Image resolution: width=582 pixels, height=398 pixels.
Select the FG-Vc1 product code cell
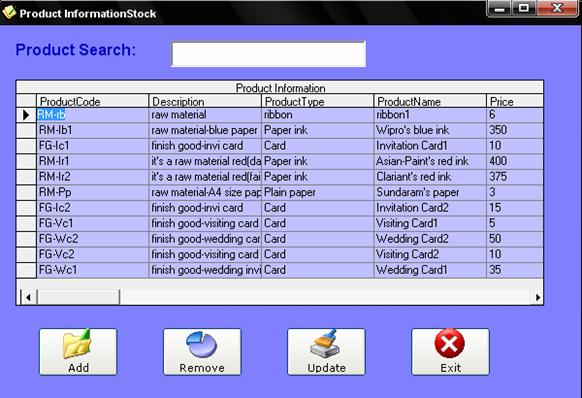coord(92,224)
